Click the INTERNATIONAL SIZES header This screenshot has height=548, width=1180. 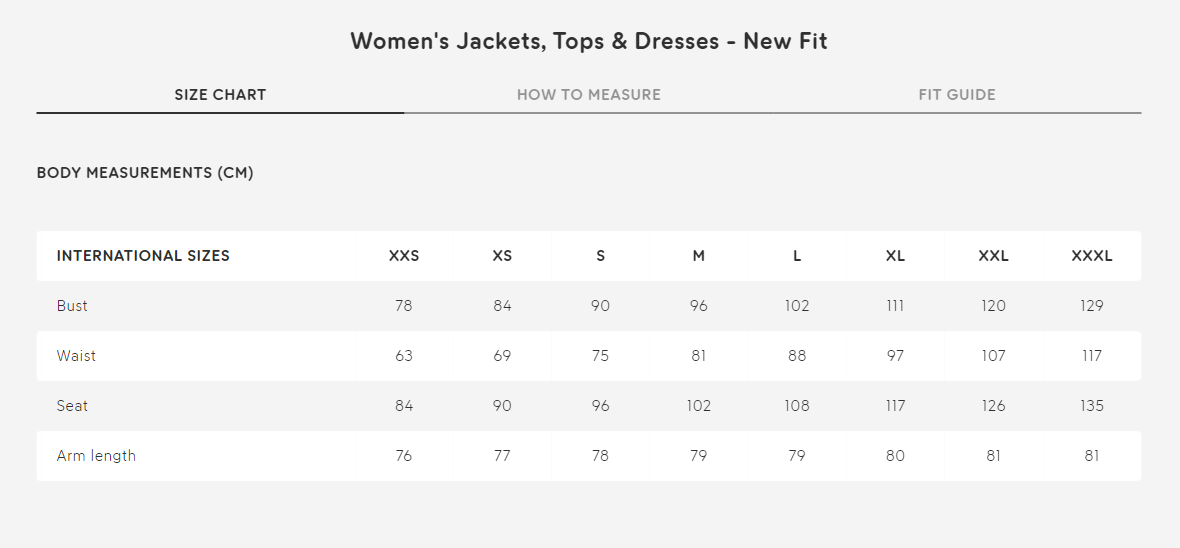pos(143,256)
